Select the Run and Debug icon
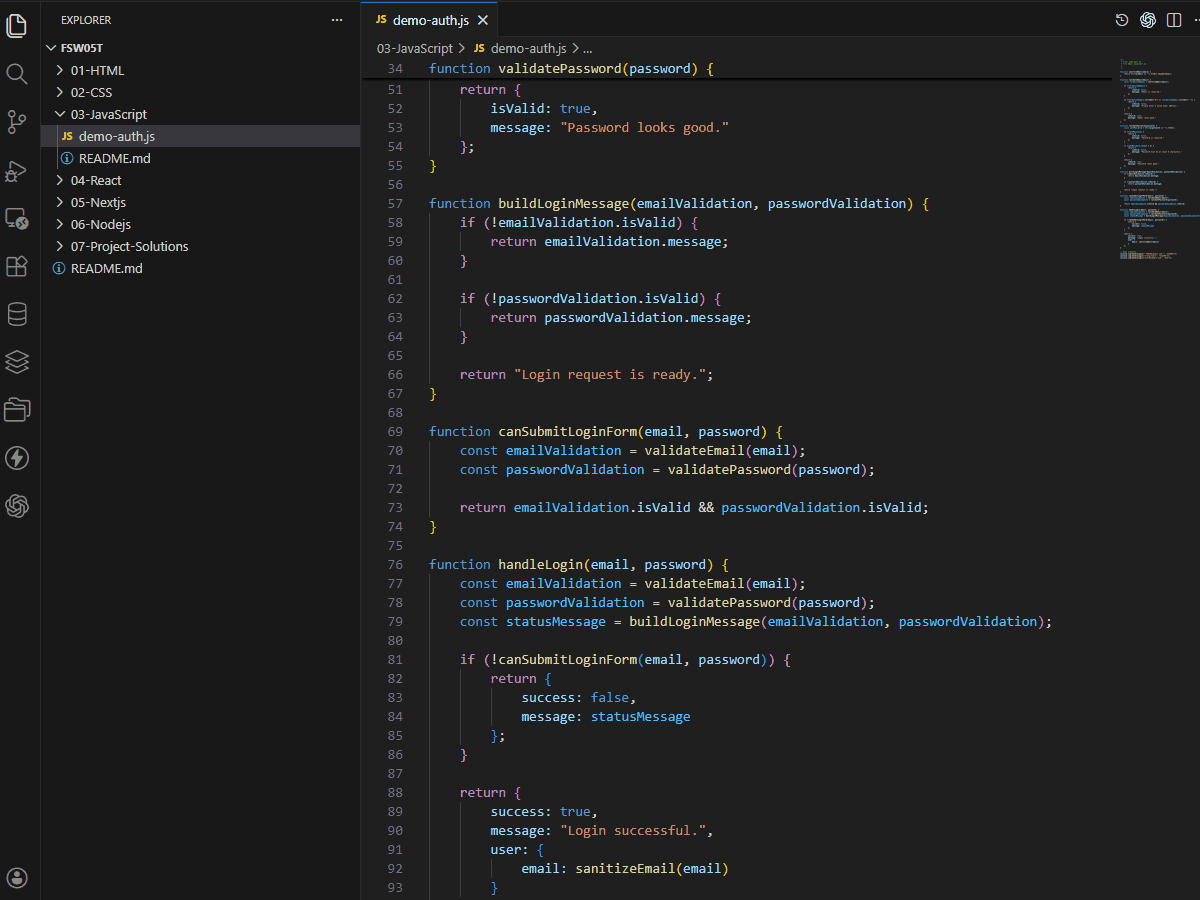Screen dimensions: 1200x900 [x=17, y=170]
